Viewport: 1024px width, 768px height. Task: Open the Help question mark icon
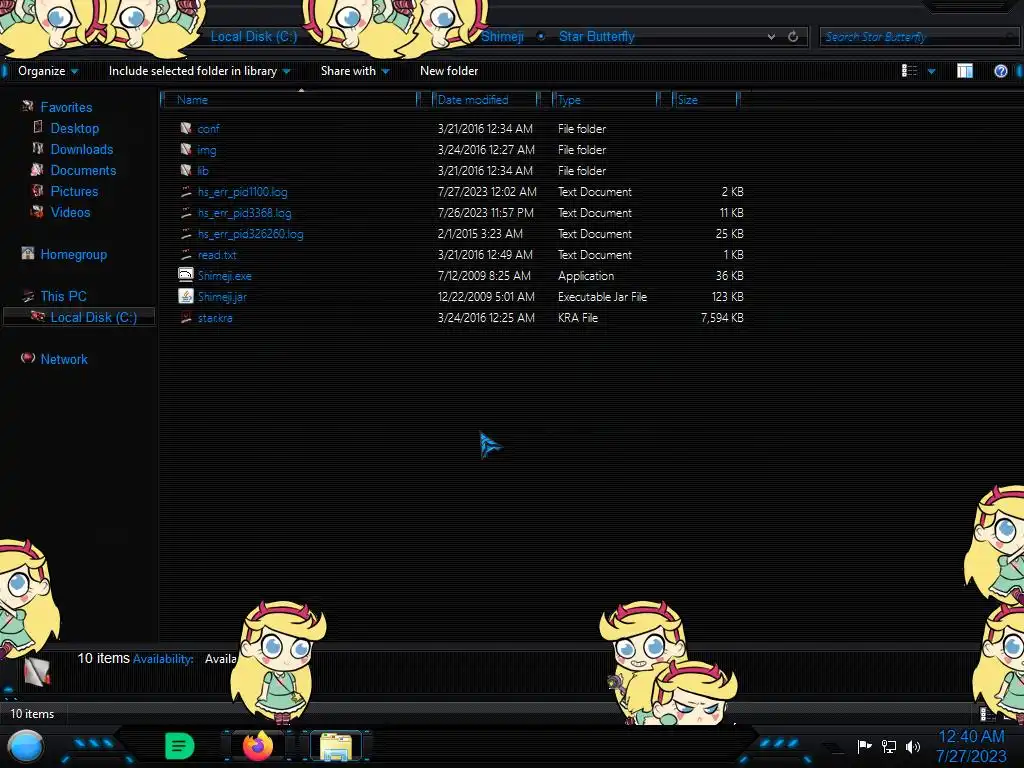[x=1000, y=71]
